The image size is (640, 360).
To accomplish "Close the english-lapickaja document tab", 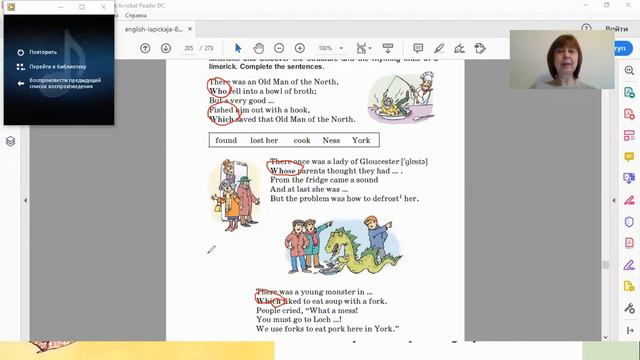I will (x=190, y=29).
